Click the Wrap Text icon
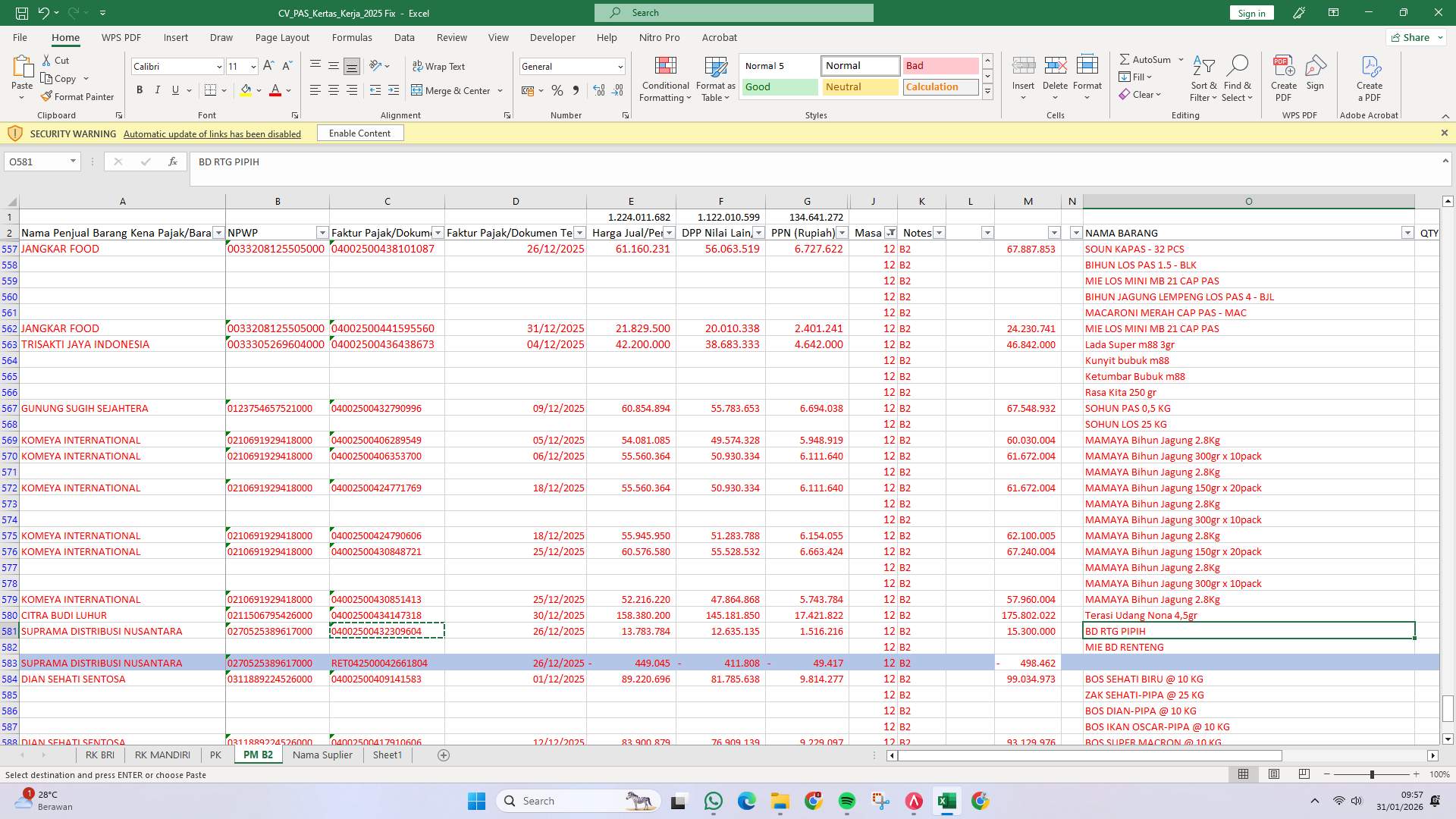The image size is (1456, 819). click(x=440, y=67)
